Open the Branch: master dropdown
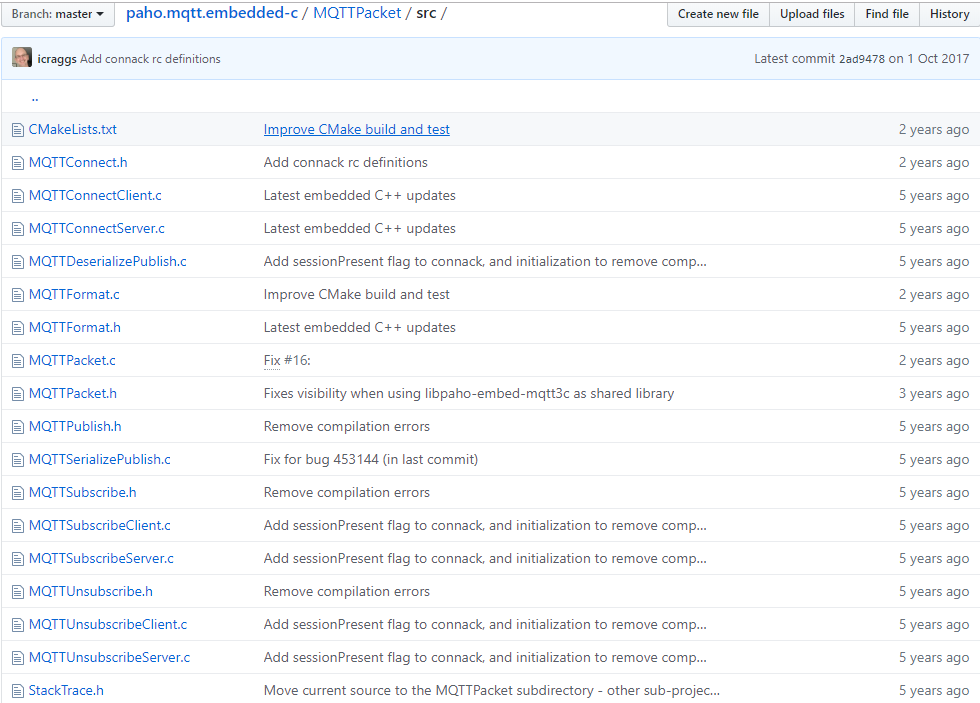The height and width of the screenshot is (703, 980). coord(58,14)
